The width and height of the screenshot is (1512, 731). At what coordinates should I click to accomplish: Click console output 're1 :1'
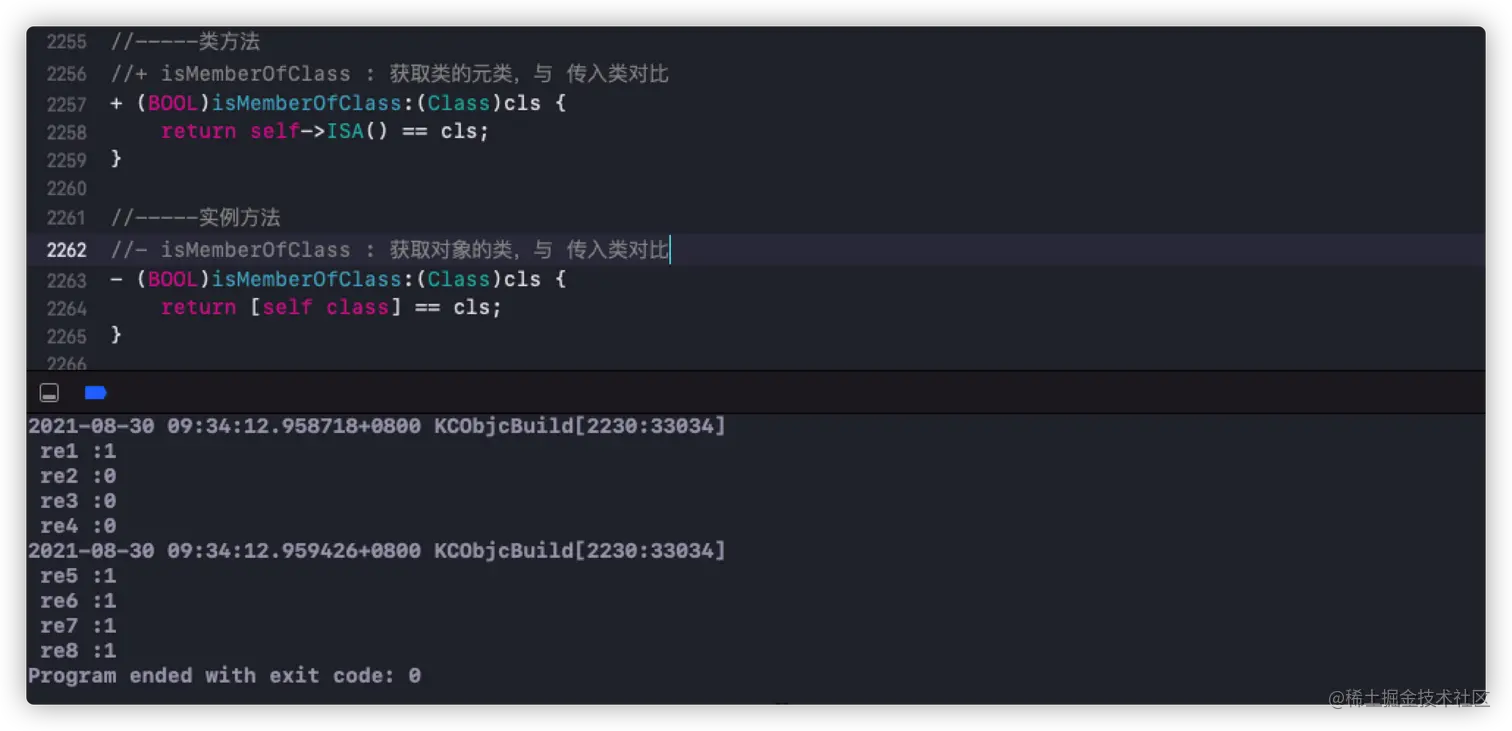78,451
